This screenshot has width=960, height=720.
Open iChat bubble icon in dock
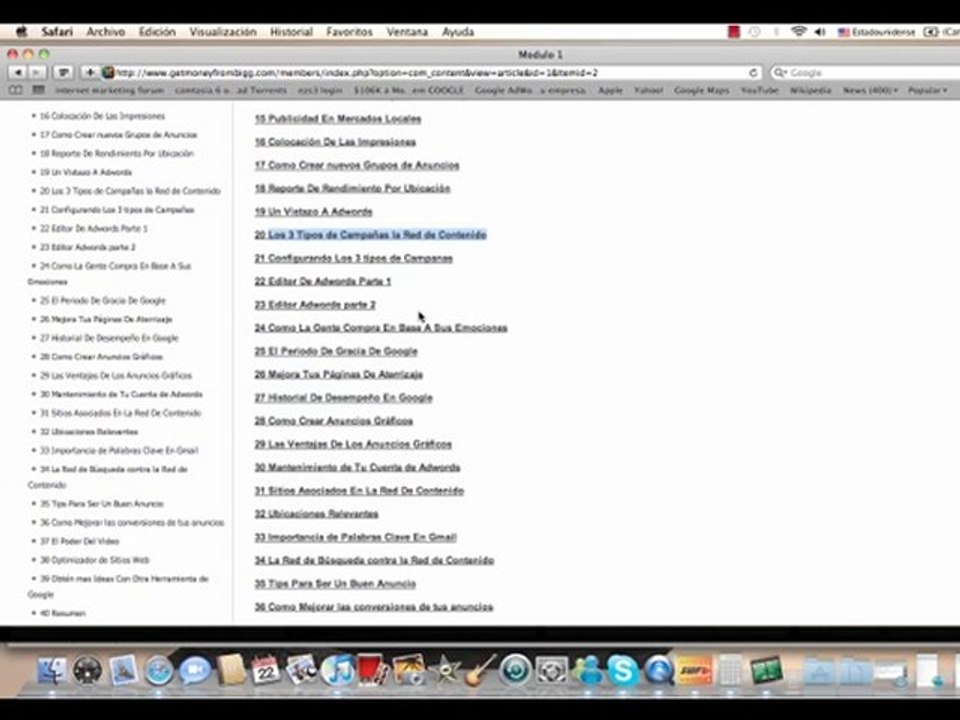(x=195, y=671)
